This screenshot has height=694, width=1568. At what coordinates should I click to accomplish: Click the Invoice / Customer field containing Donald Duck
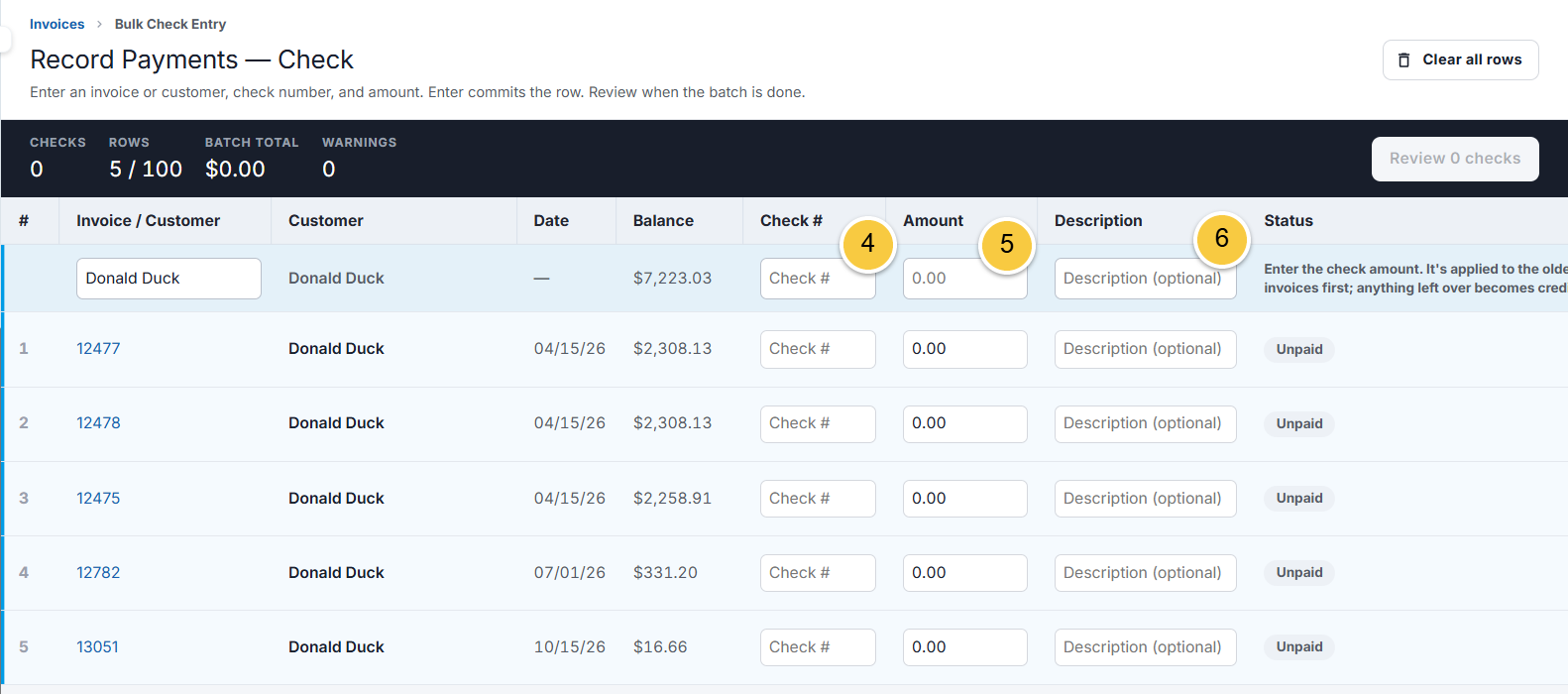(x=168, y=279)
